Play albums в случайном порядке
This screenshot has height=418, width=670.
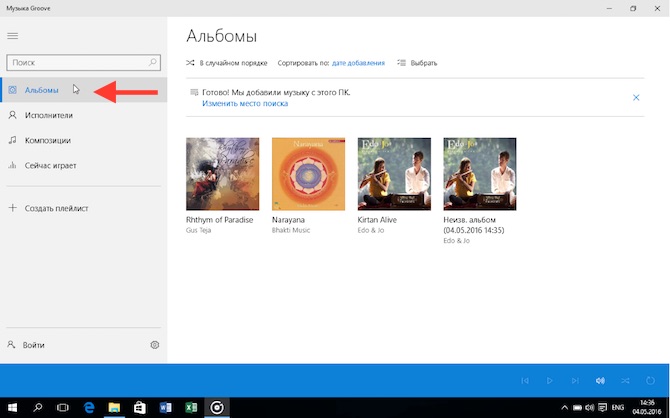tap(226, 63)
